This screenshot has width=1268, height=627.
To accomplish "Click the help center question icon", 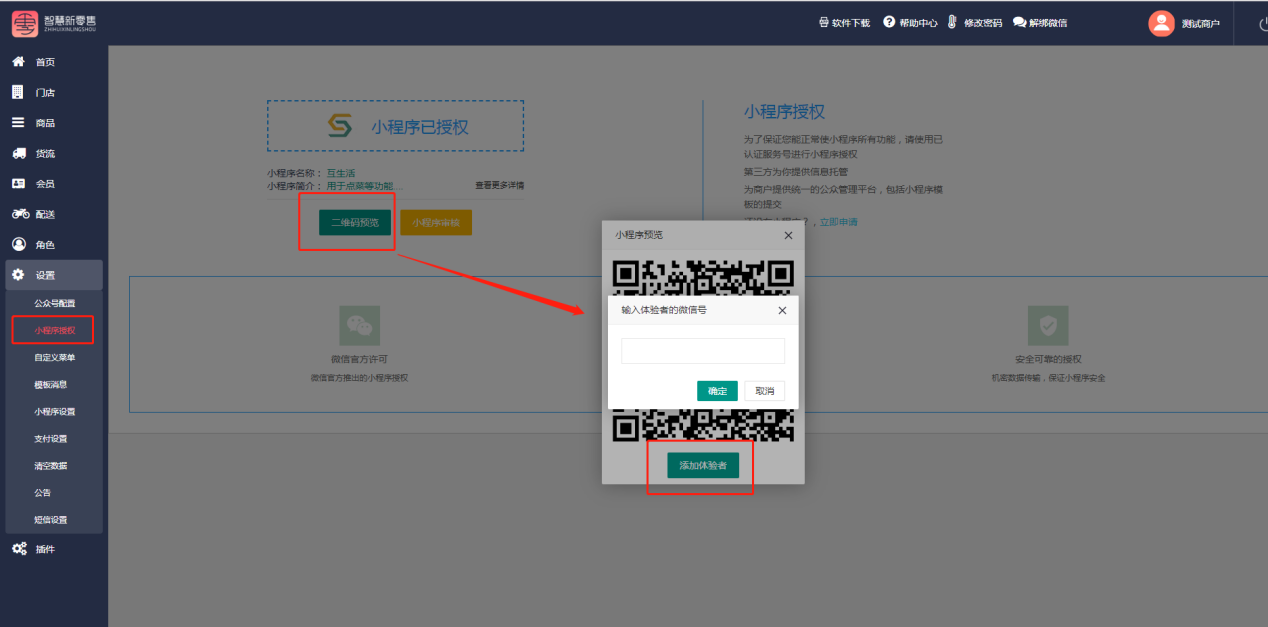I will click(889, 22).
